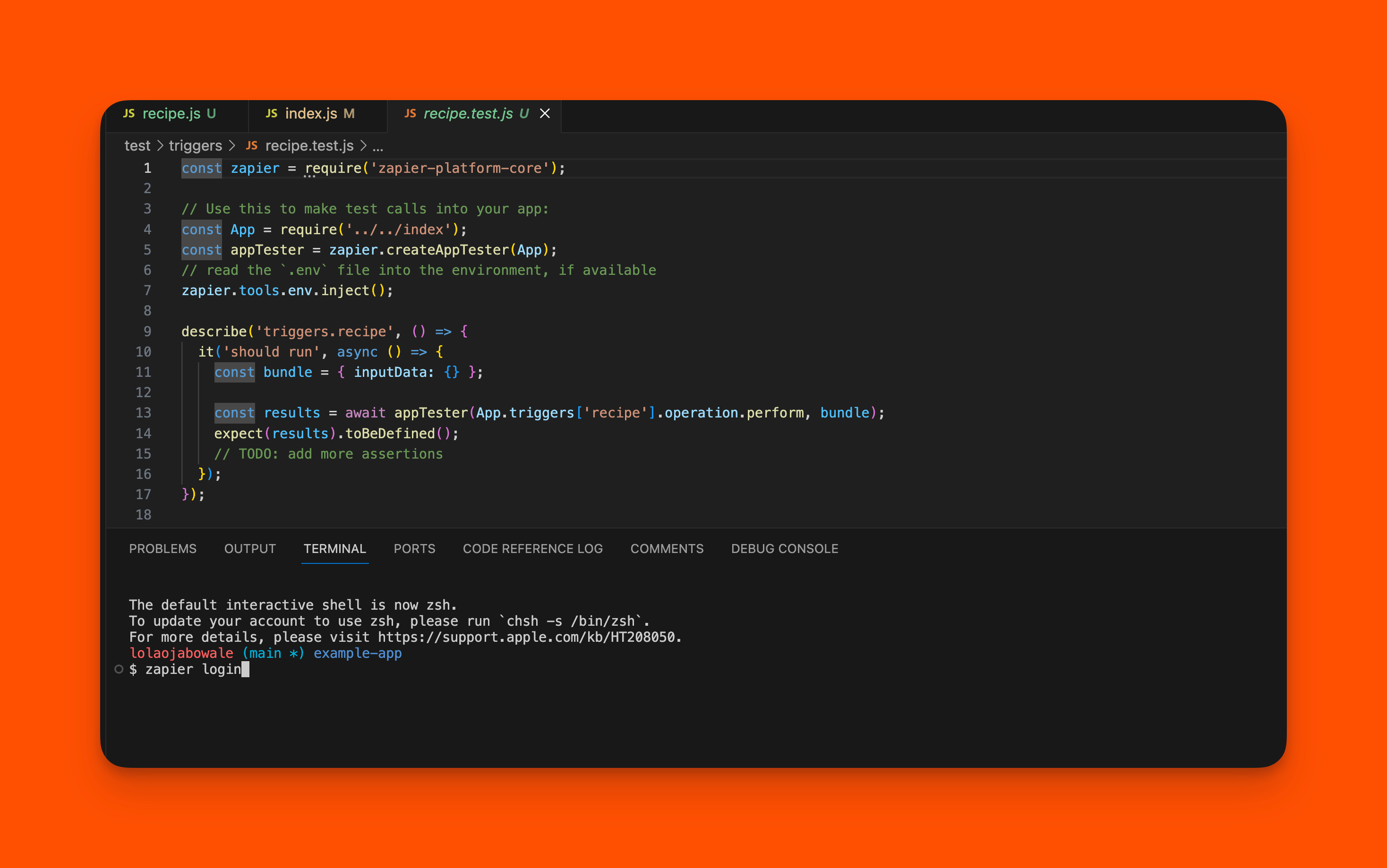
Task: Close the recipe.test.js tab
Action: click(545, 114)
